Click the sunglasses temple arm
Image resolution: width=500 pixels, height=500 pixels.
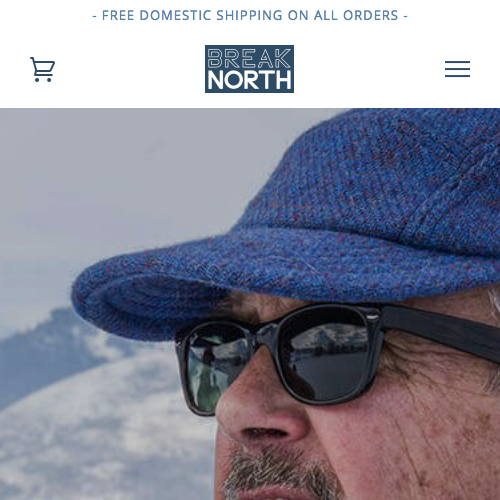pos(440,328)
